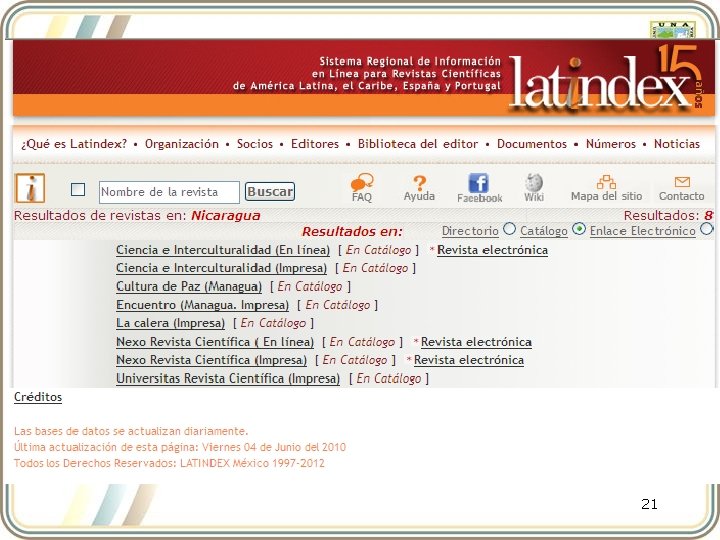Open the Socios menu item

point(255,144)
